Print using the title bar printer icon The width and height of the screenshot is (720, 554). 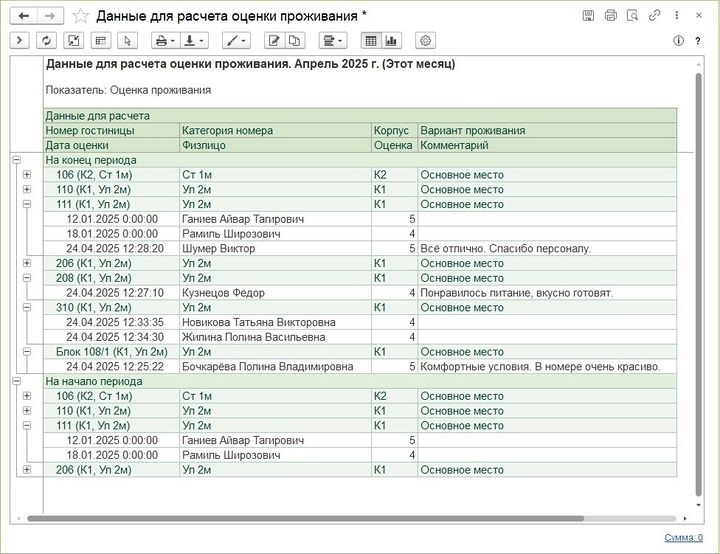(610, 16)
